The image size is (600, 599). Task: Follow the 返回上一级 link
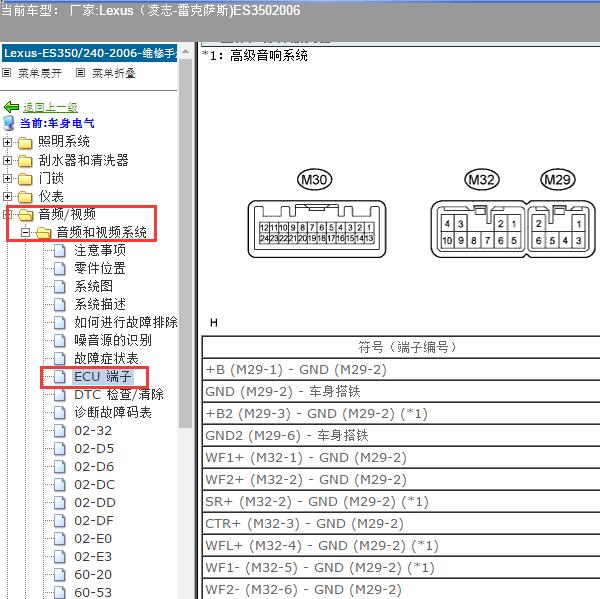coord(50,107)
